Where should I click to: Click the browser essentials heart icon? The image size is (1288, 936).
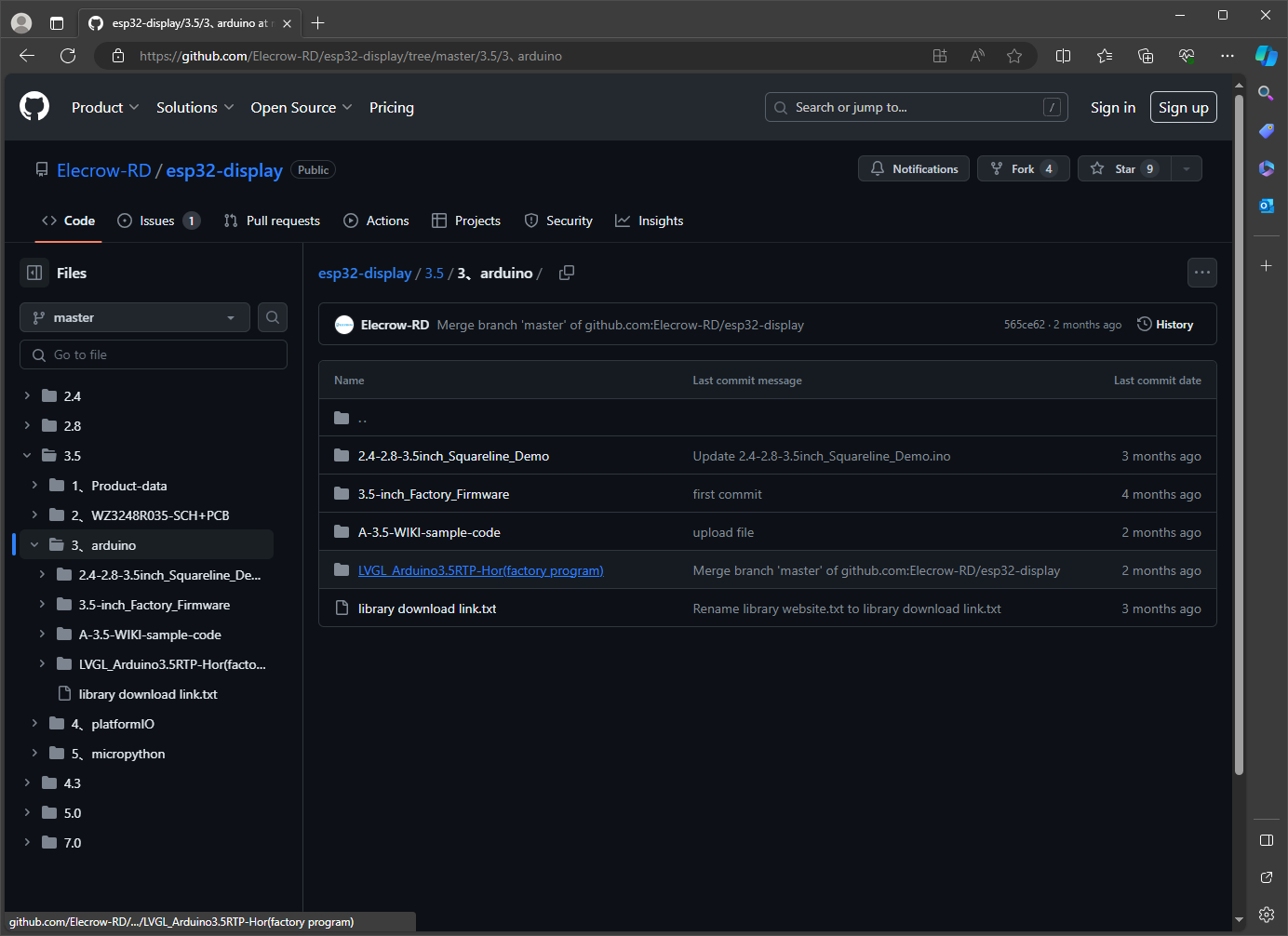tap(1187, 56)
